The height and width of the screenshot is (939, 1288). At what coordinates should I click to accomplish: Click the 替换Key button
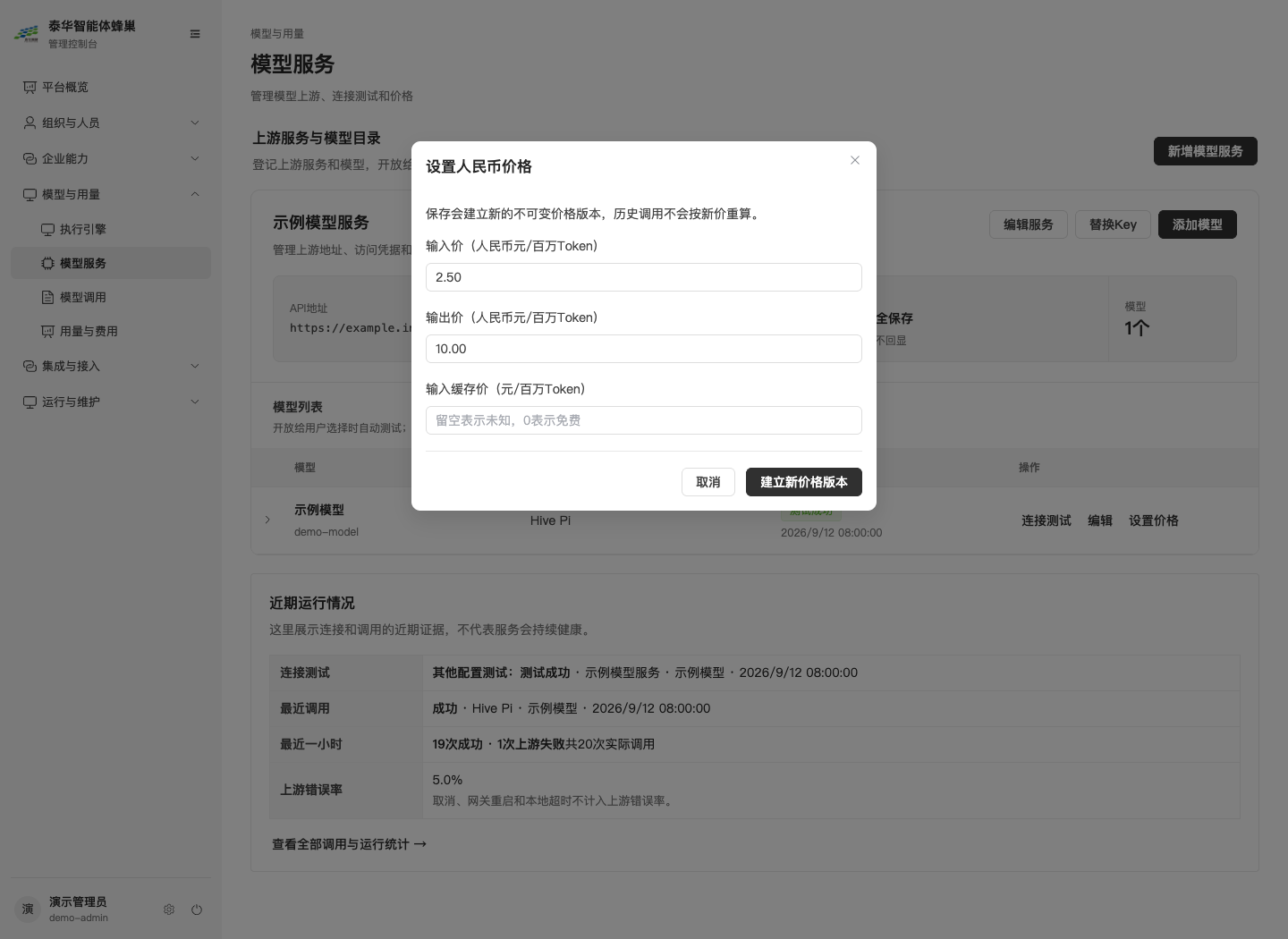click(1113, 224)
